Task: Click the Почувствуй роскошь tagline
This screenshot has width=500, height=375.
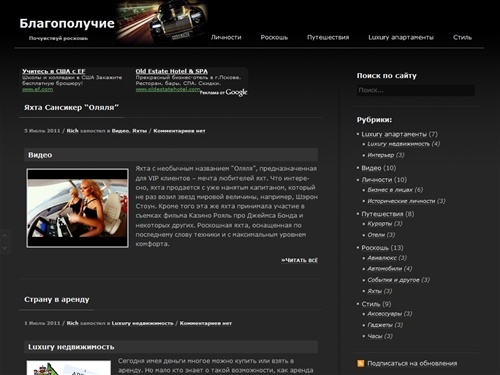Action: click(58, 38)
